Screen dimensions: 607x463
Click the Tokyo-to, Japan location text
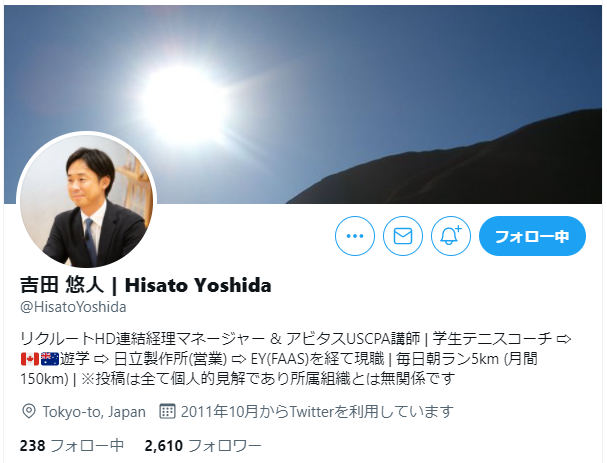tap(94, 412)
